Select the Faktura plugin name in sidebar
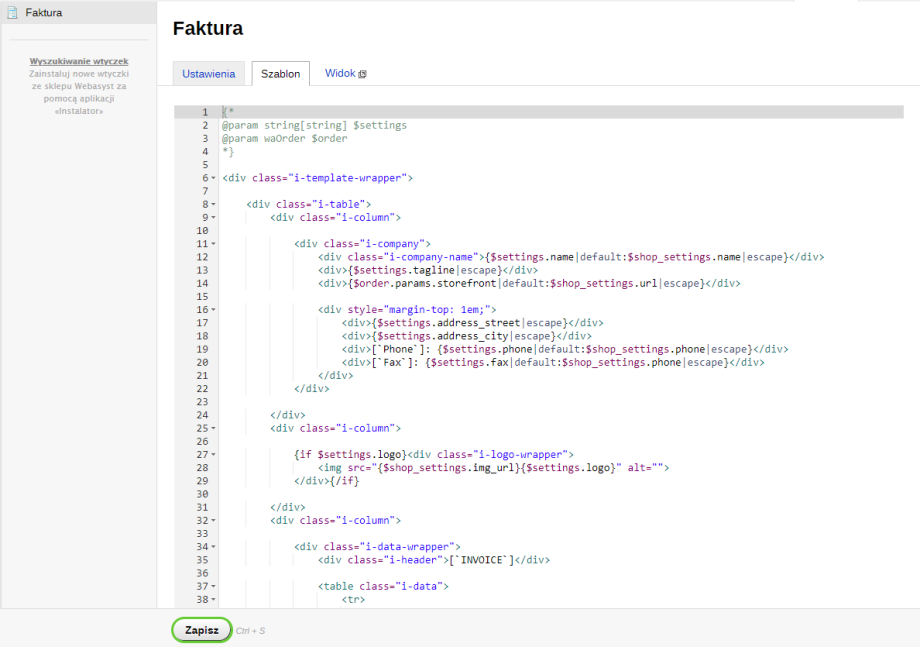This screenshot has width=920, height=647. 44,13
